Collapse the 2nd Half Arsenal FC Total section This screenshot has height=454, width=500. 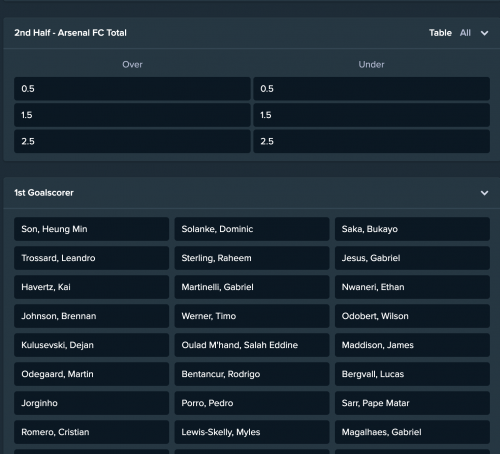pyautogui.click(x=484, y=33)
